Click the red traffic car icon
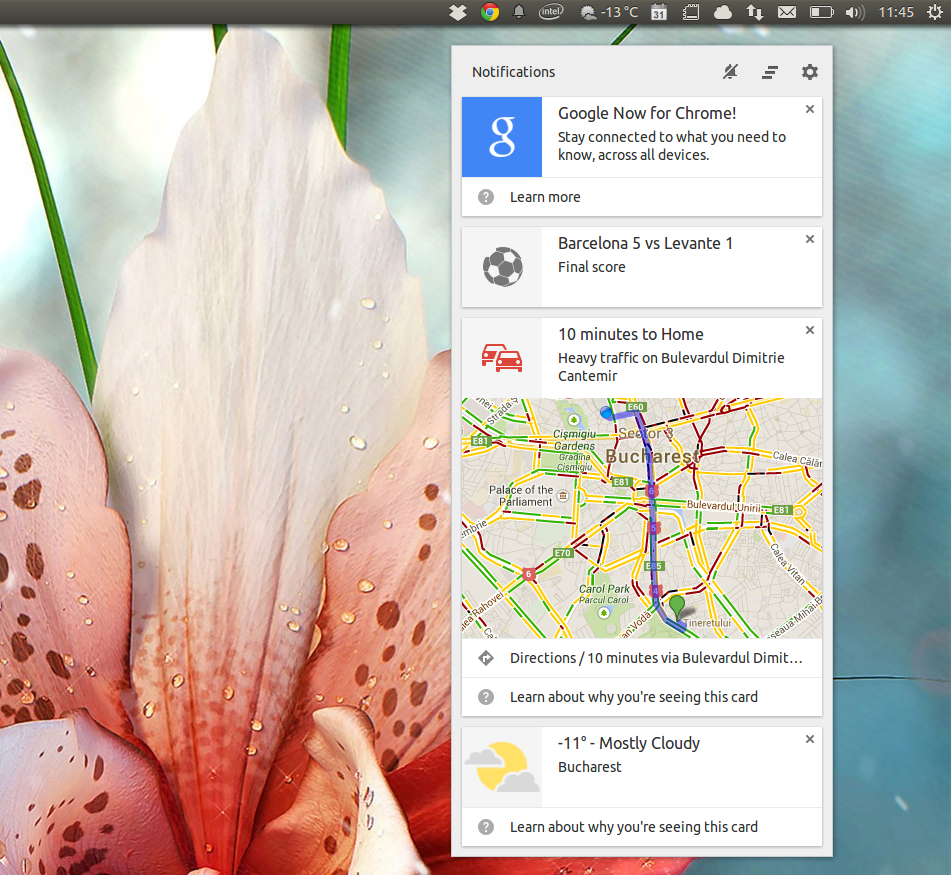Viewport: 951px width, 875px height. pos(501,357)
